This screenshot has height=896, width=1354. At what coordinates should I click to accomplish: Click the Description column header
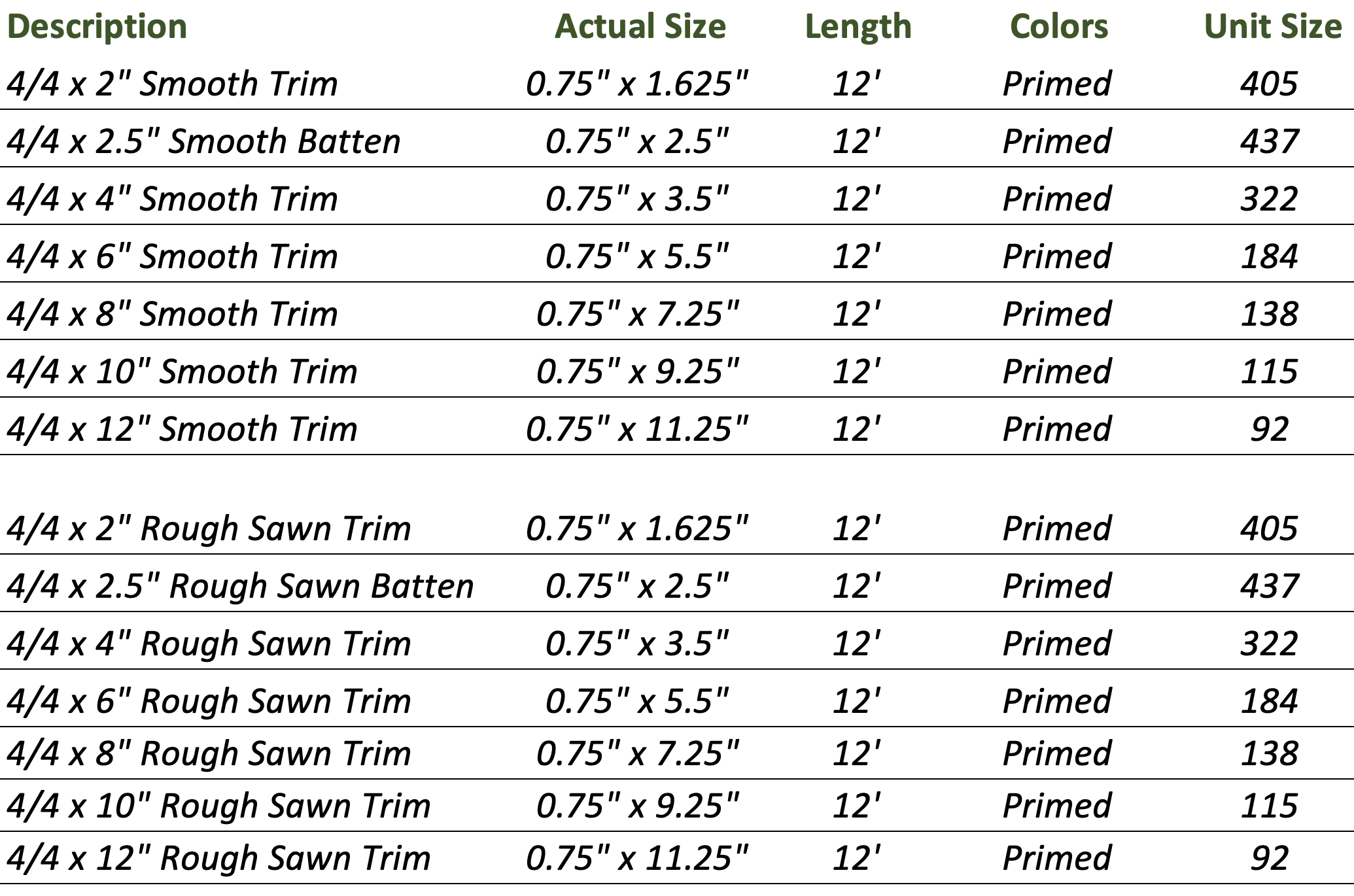tap(97, 27)
